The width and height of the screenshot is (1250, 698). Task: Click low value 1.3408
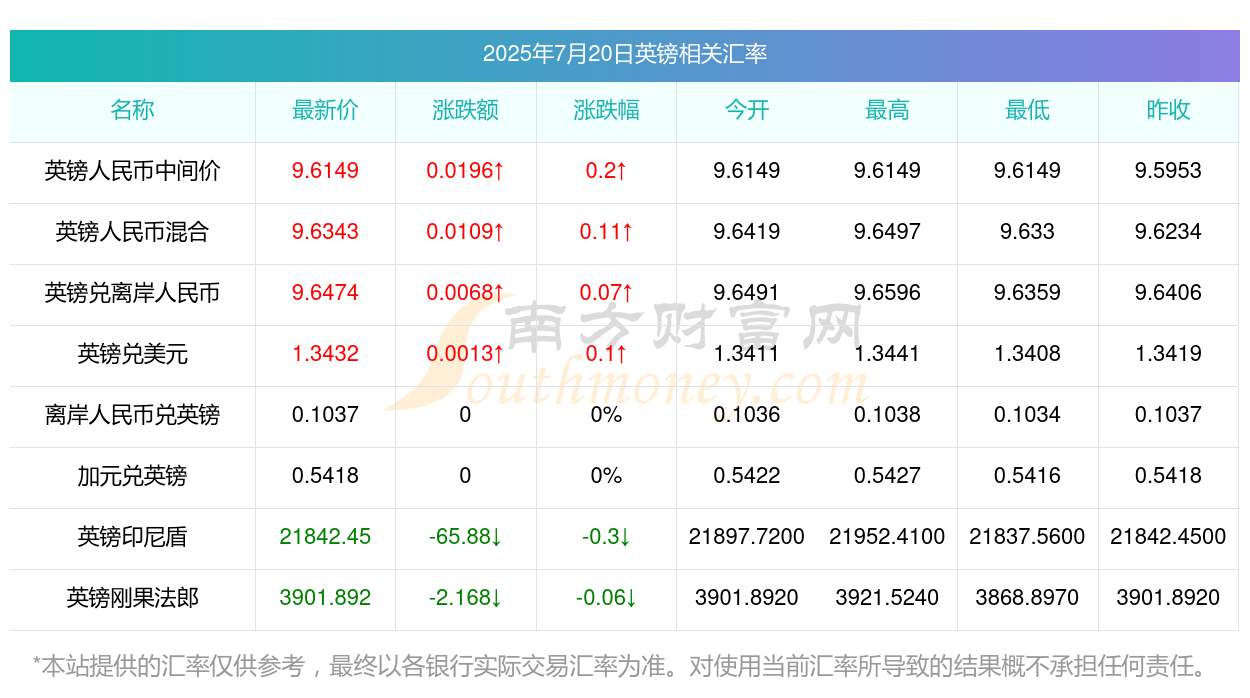point(1027,354)
